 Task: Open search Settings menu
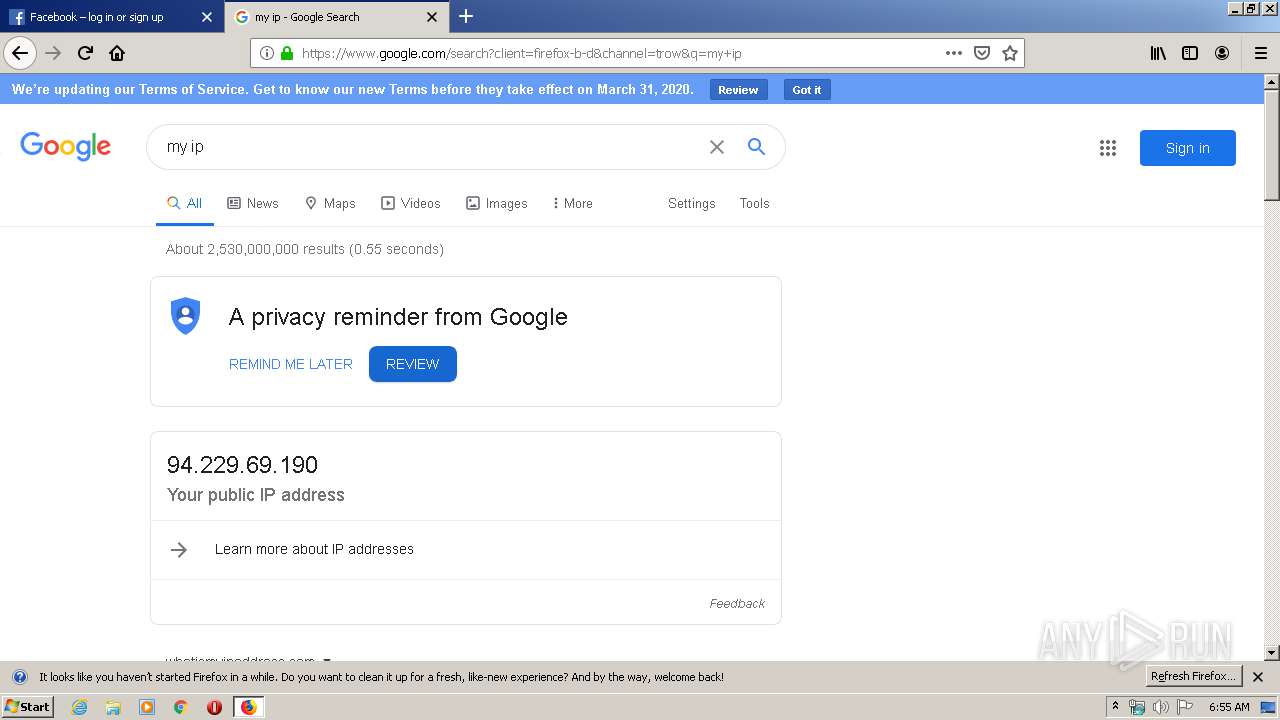[x=692, y=203]
